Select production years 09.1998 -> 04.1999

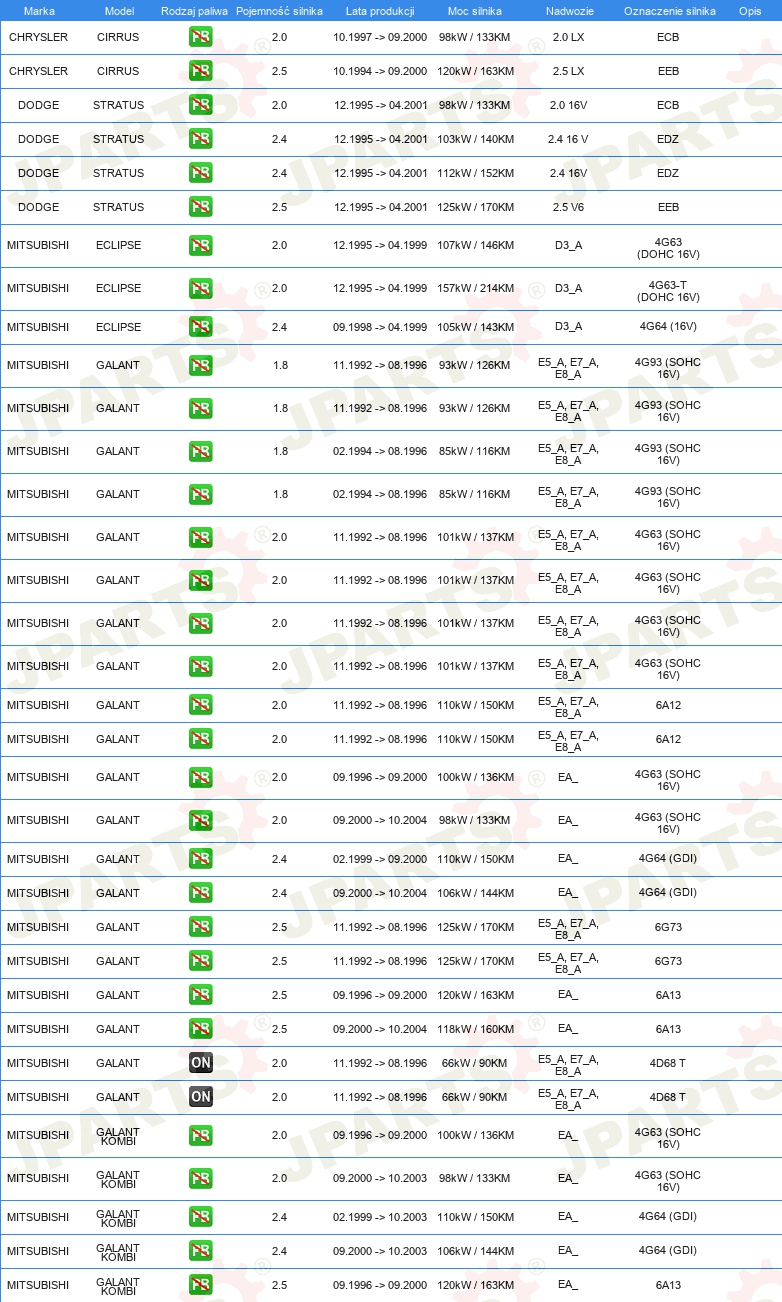(x=380, y=327)
